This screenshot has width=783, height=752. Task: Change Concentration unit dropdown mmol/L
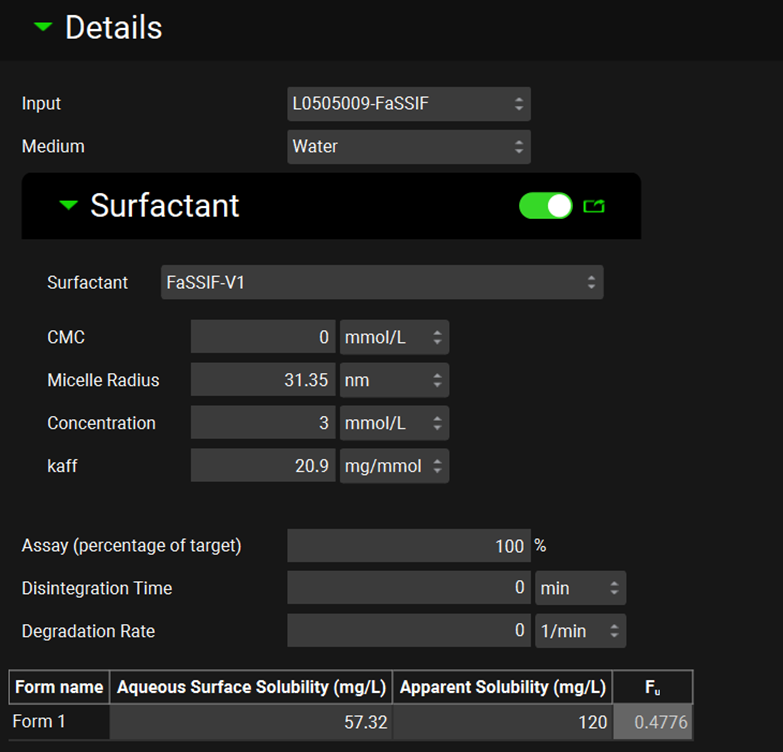pos(394,424)
